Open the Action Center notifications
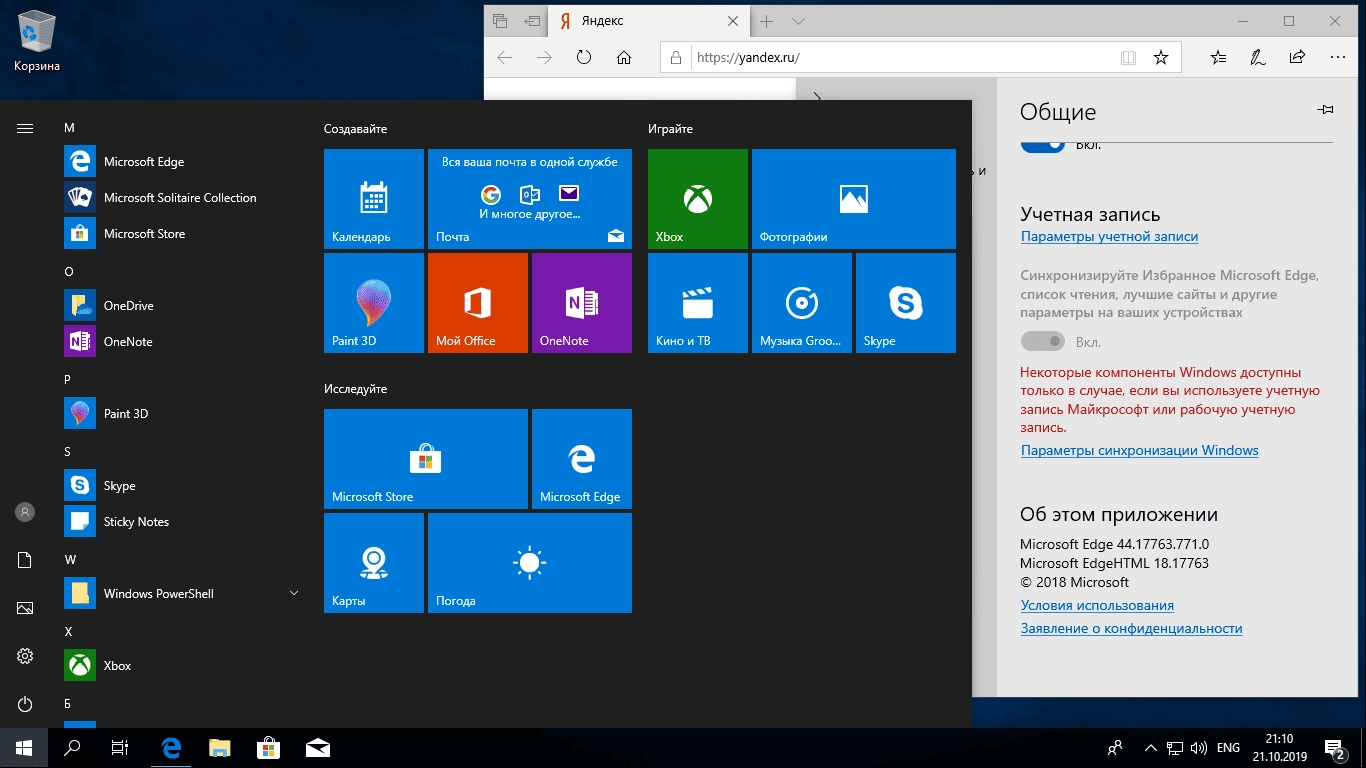The image size is (1366, 768). click(x=1335, y=748)
